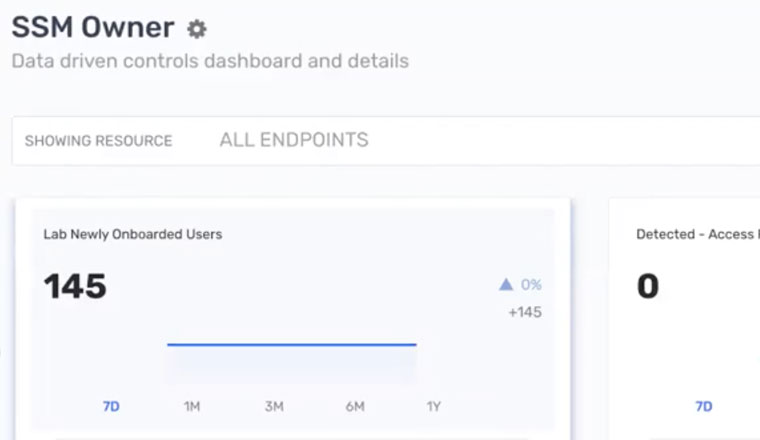Click the 145 users count value

(75, 287)
